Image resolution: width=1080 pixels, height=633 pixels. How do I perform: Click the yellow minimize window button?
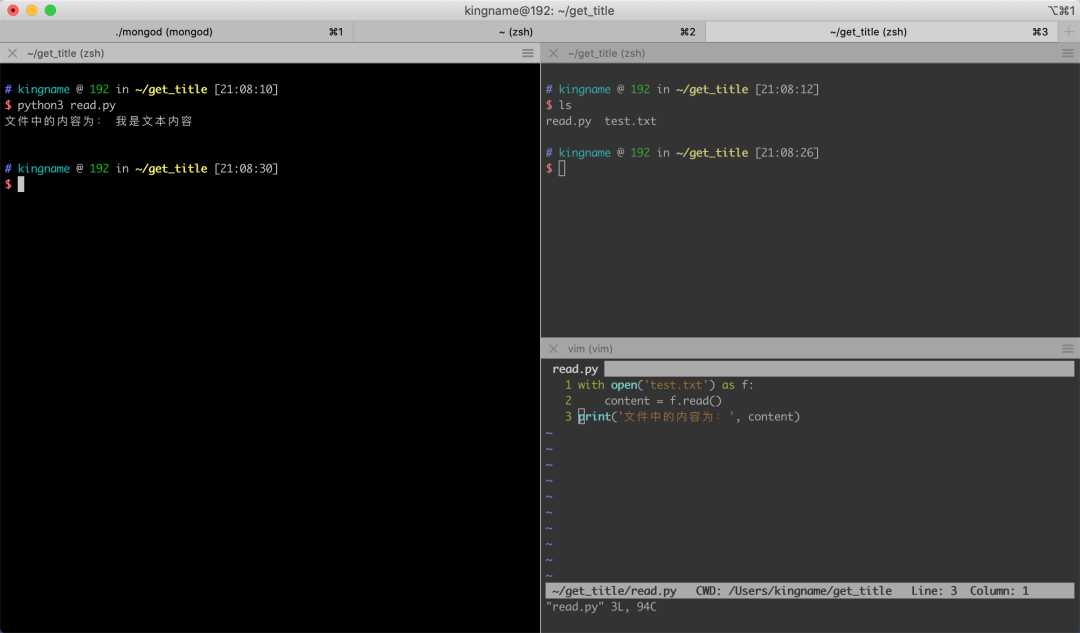click(32, 10)
